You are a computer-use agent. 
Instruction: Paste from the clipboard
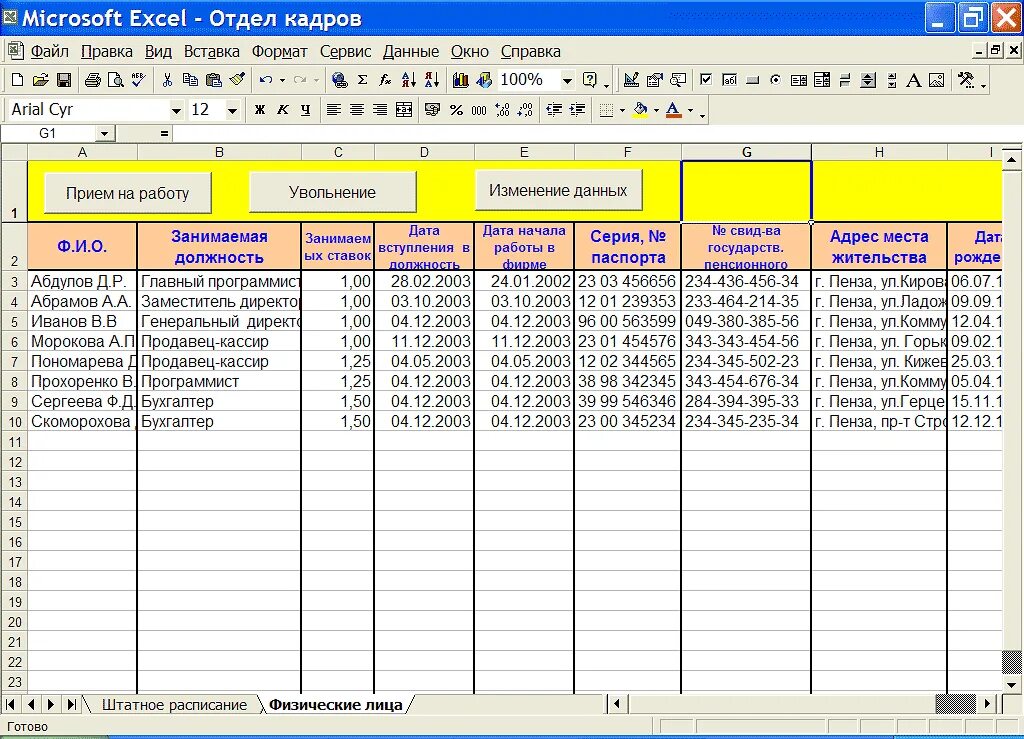tap(214, 80)
